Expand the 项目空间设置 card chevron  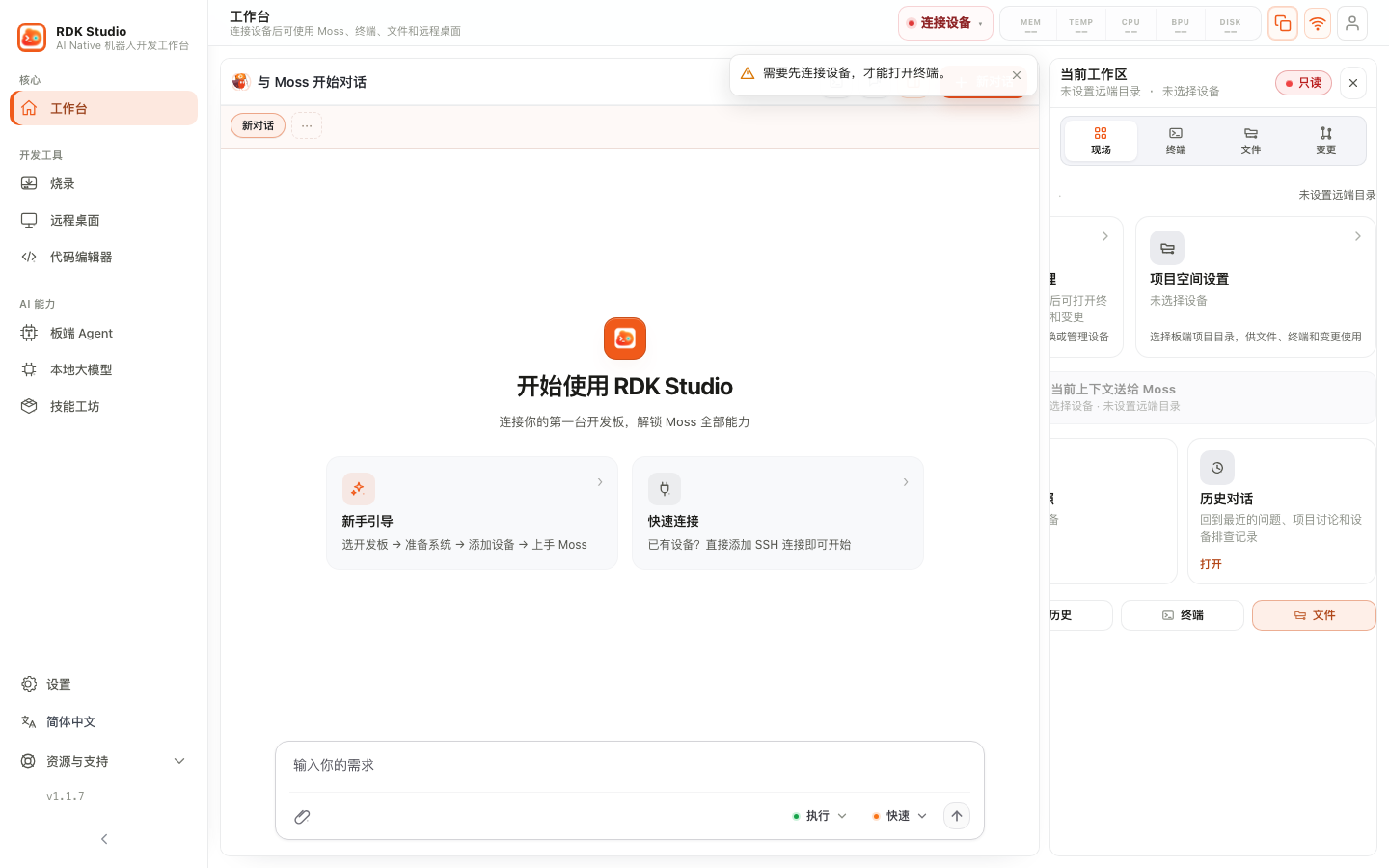tap(1358, 236)
